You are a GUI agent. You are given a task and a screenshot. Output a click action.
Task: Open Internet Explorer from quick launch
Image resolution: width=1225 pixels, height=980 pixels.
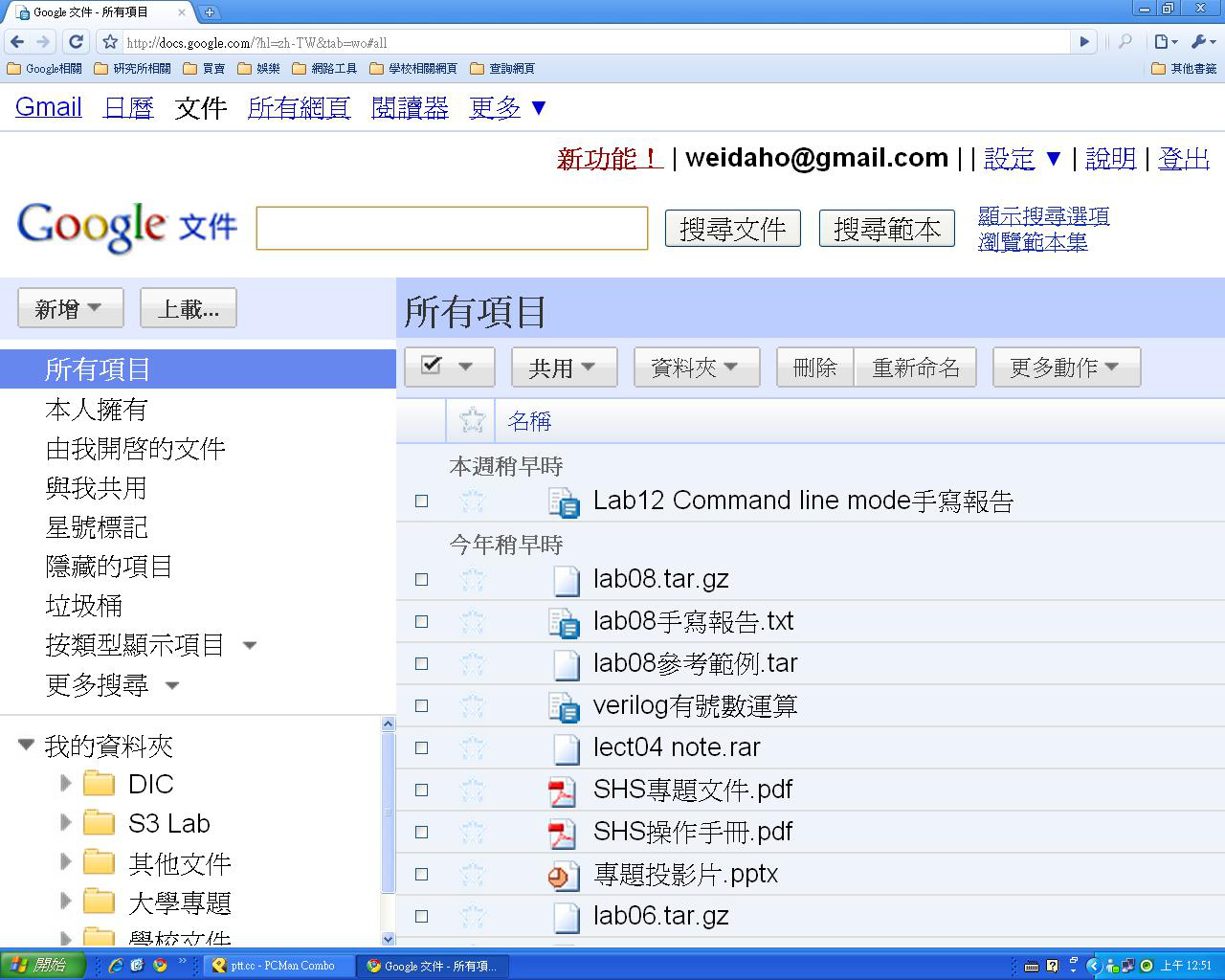[116, 966]
